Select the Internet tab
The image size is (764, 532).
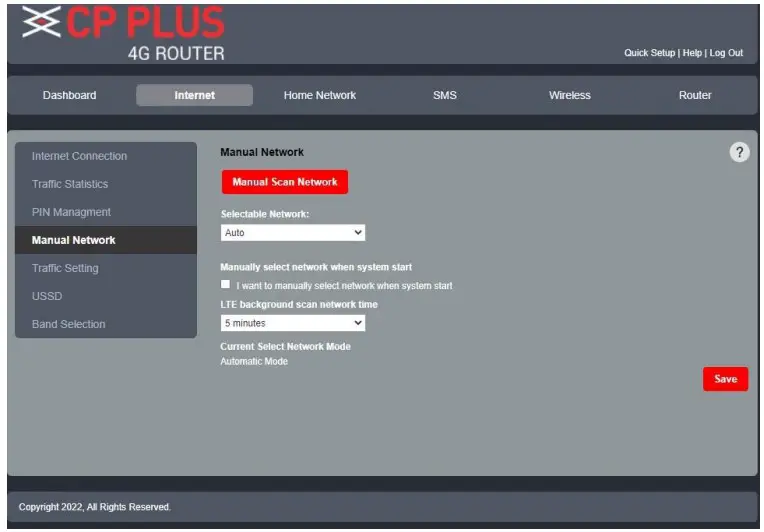pos(194,95)
